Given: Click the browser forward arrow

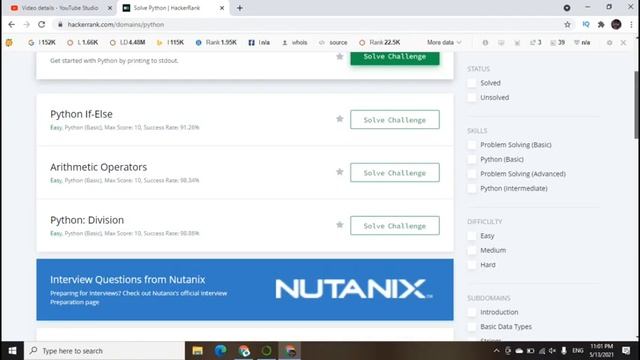Looking at the screenshot, I should tap(27, 24).
